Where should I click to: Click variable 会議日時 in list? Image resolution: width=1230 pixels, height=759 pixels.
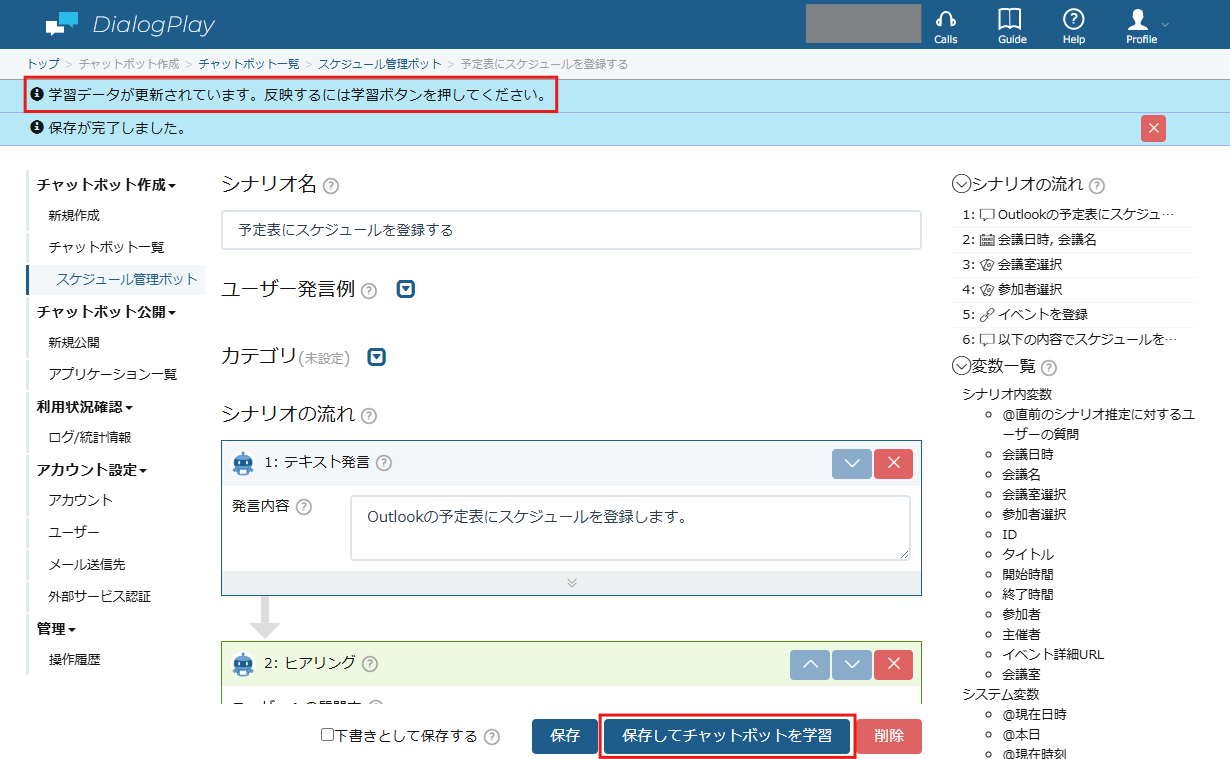click(1028, 454)
